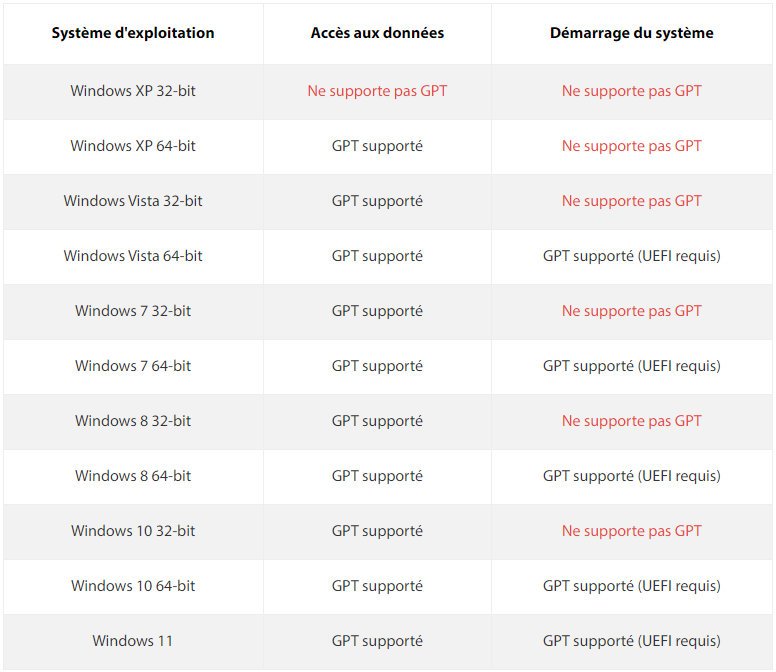Select the Windows Vista 32-bit cell
The image size is (776, 672).
(x=133, y=201)
